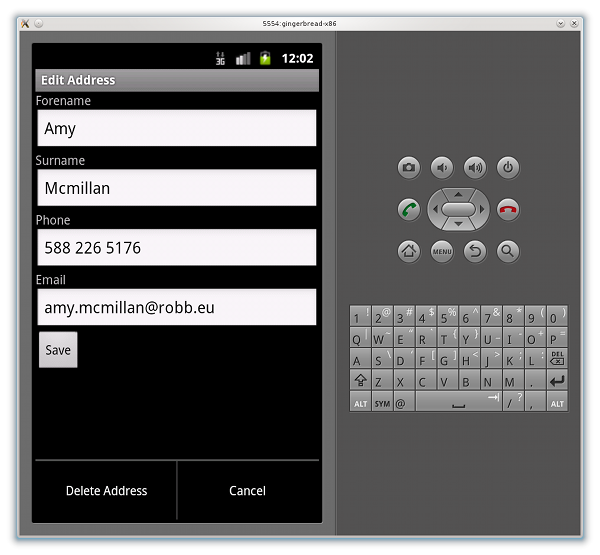Viewport: 600px width, 555px height.
Task: Raise volume with the volume up button
Action: (475, 167)
